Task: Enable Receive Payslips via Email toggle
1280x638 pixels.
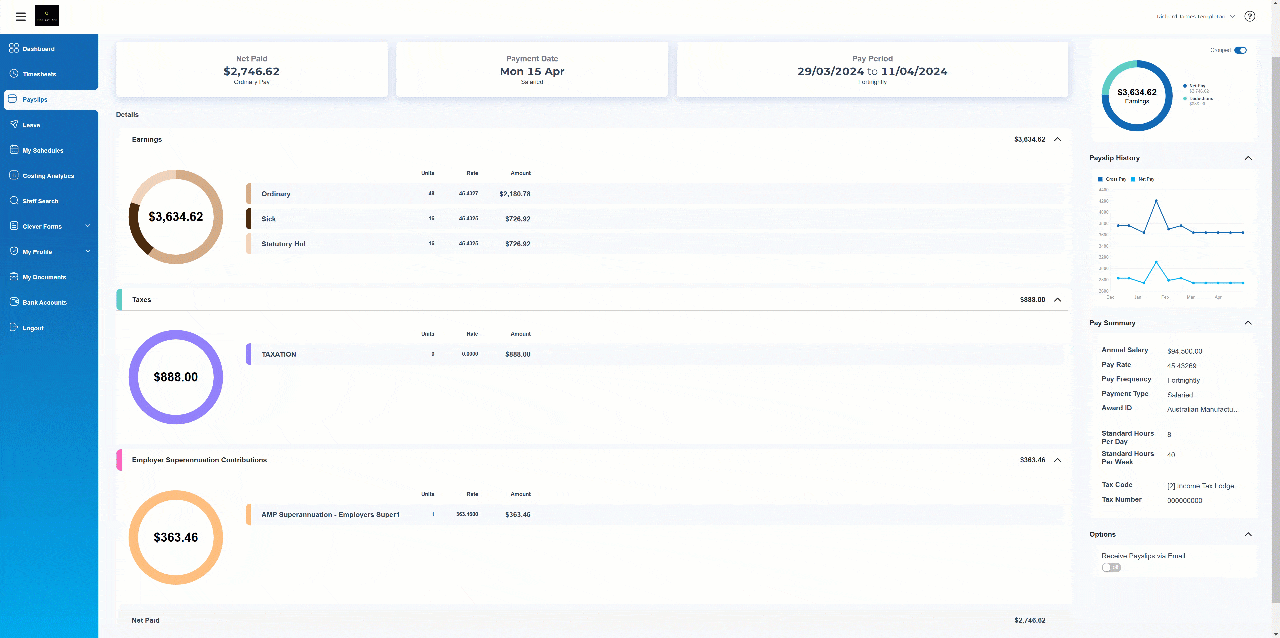Action: point(1111,567)
